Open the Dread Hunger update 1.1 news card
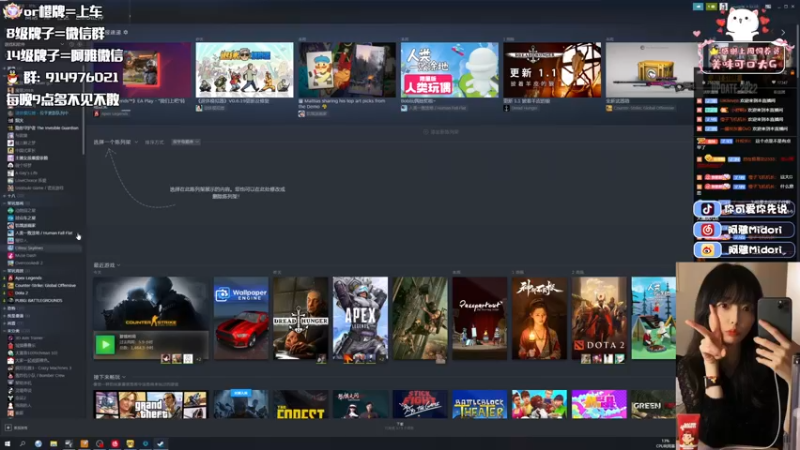Viewport: 800px width, 450px height. pyautogui.click(x=552, y=70)
